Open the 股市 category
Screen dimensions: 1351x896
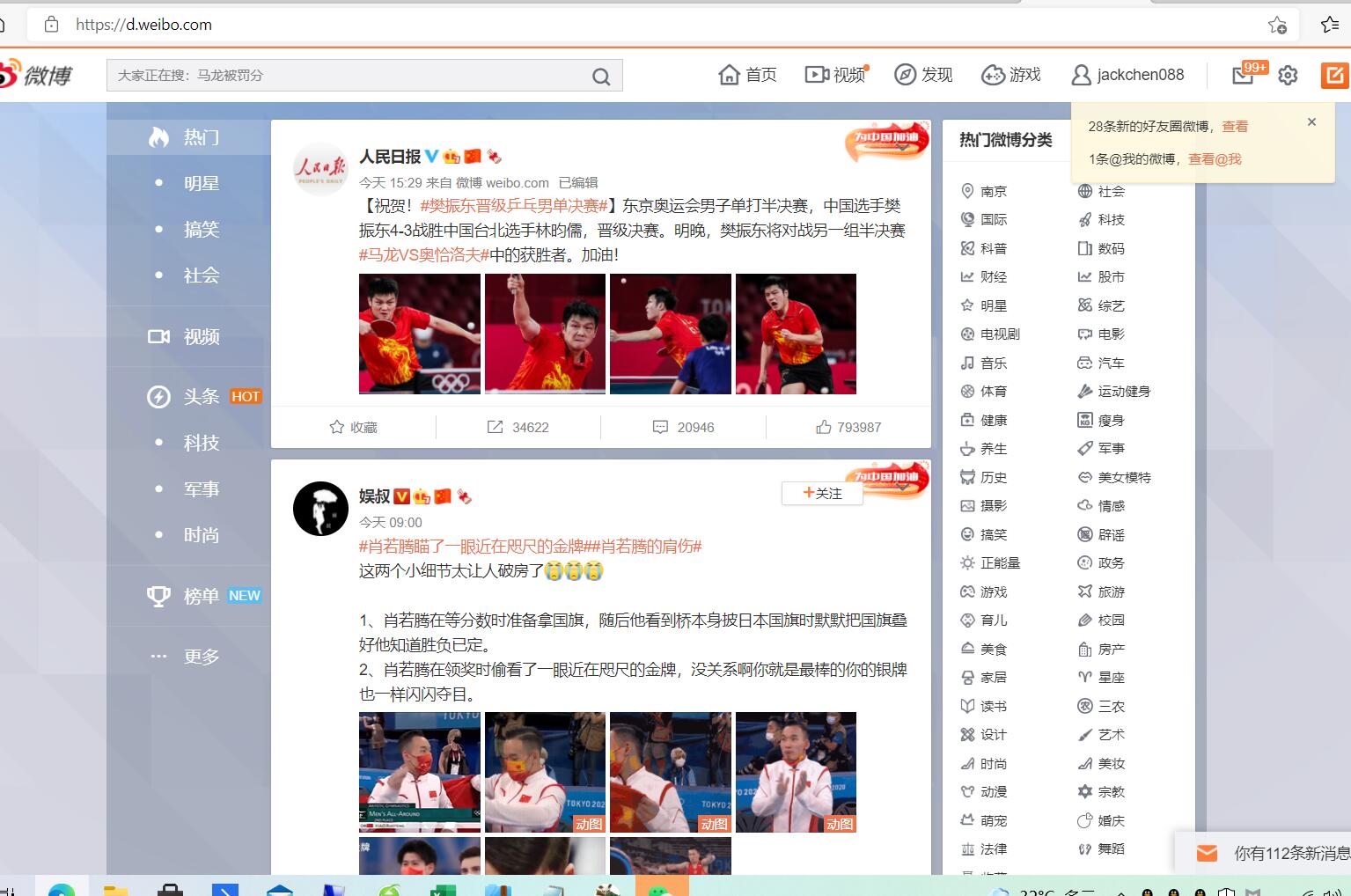tap(1101, 276)
